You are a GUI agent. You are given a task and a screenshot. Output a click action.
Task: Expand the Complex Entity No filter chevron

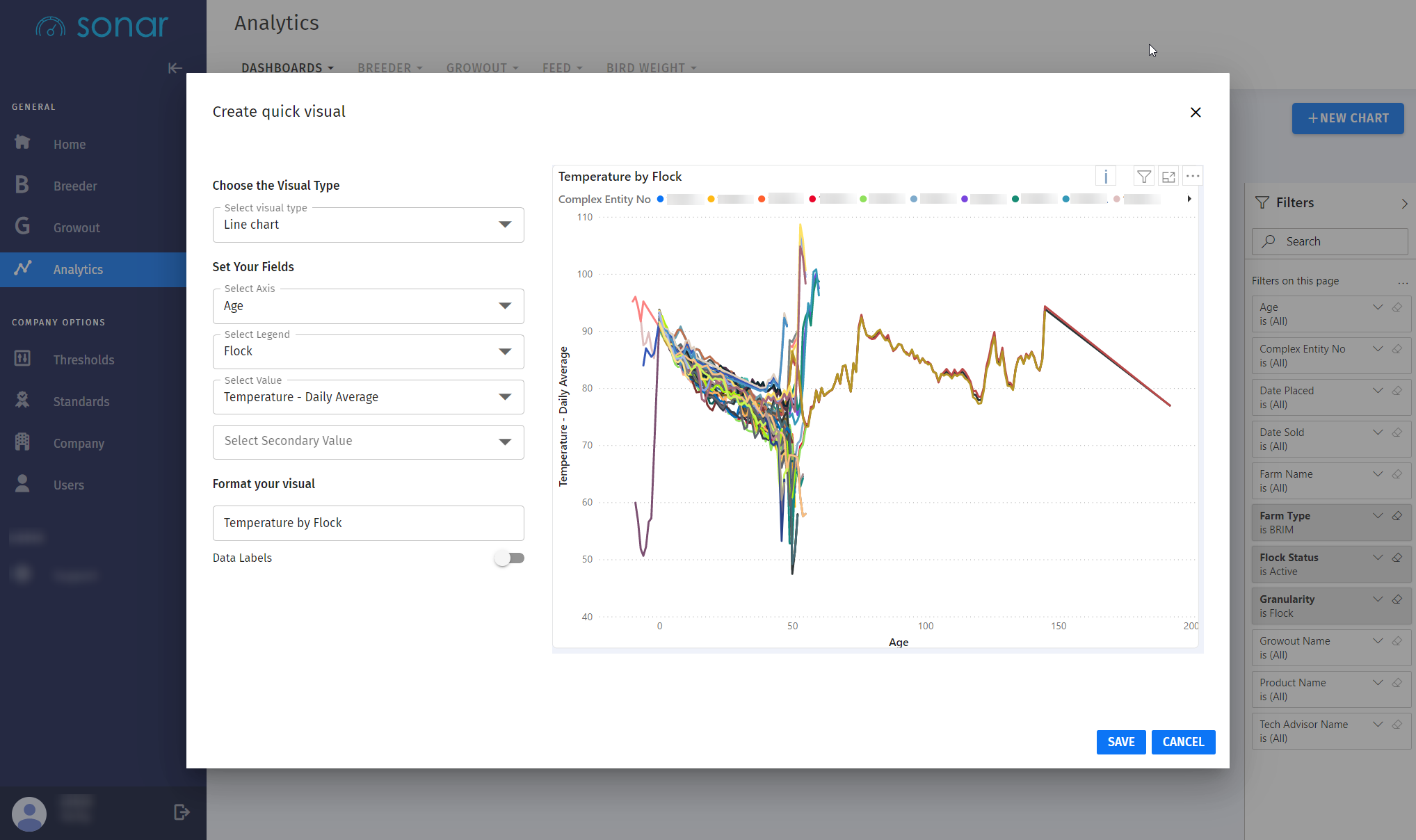[x=1378, y=348]
